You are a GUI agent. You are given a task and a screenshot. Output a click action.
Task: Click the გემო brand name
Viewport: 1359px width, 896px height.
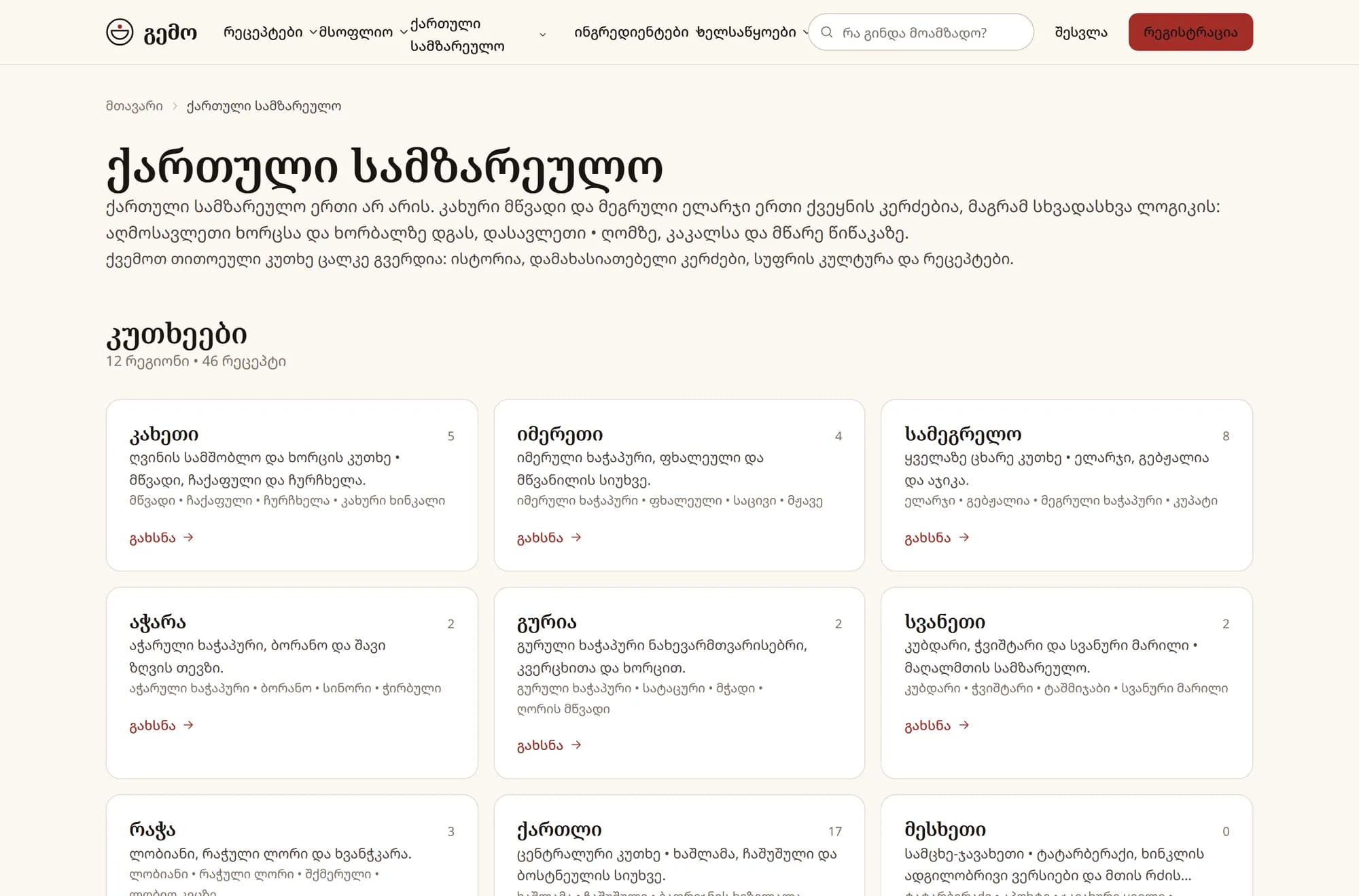click(x=171, y=33)
